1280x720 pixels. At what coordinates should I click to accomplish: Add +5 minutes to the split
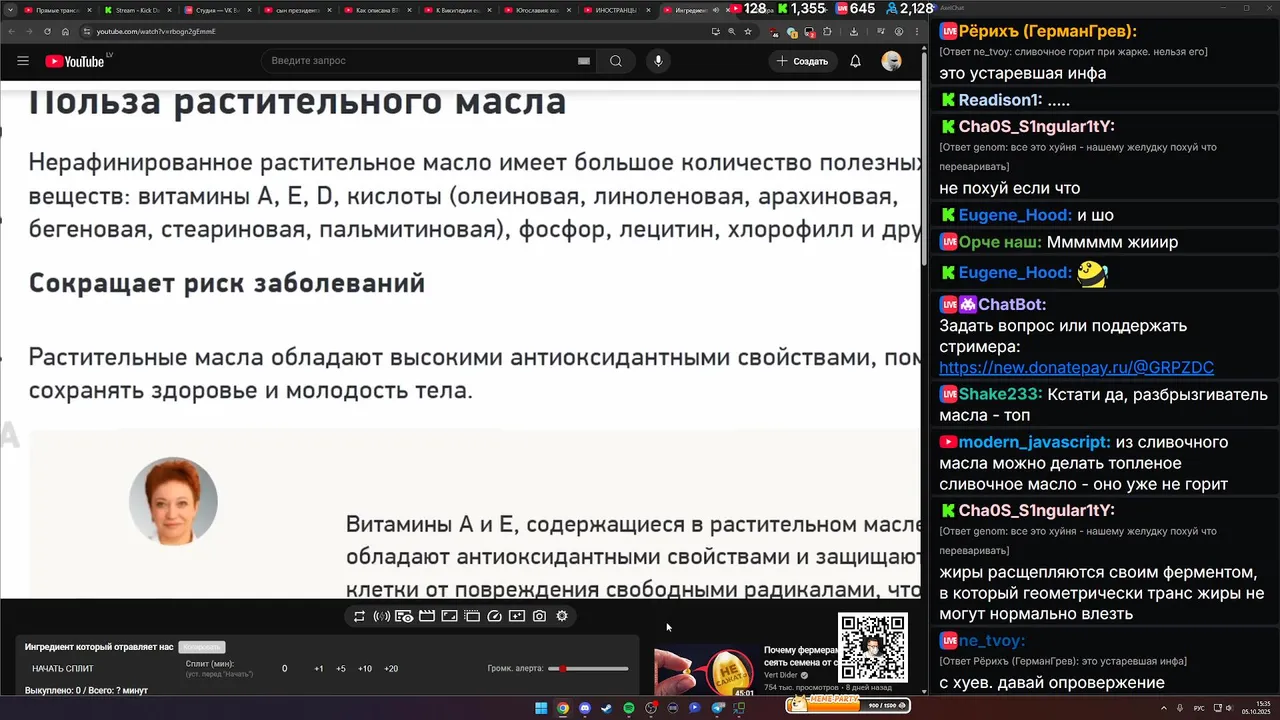[x=341, y=668]
